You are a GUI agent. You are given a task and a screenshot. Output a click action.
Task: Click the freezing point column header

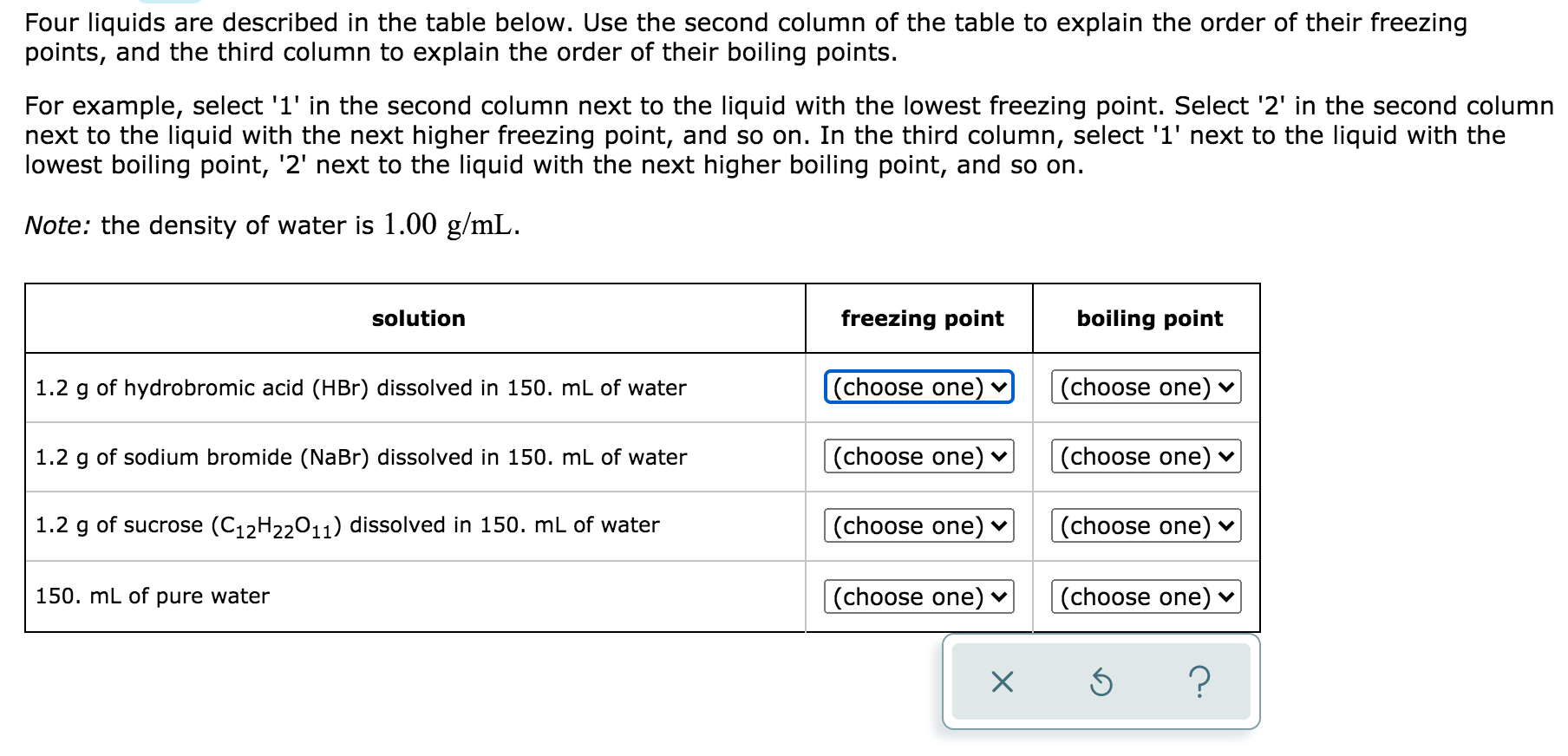click(923, 318)
